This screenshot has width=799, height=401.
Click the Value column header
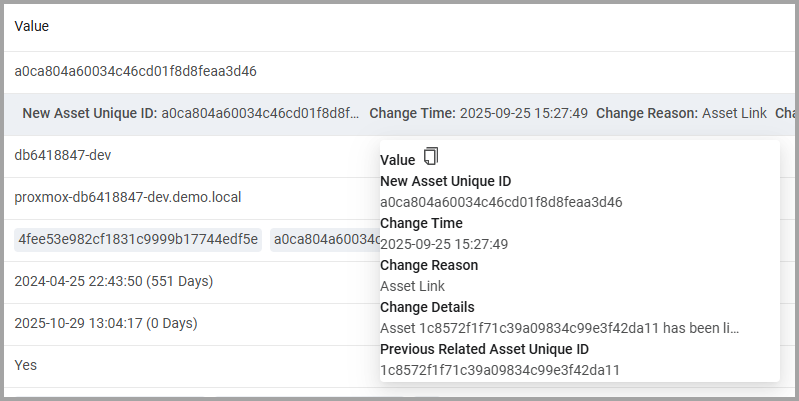point(32,26)
